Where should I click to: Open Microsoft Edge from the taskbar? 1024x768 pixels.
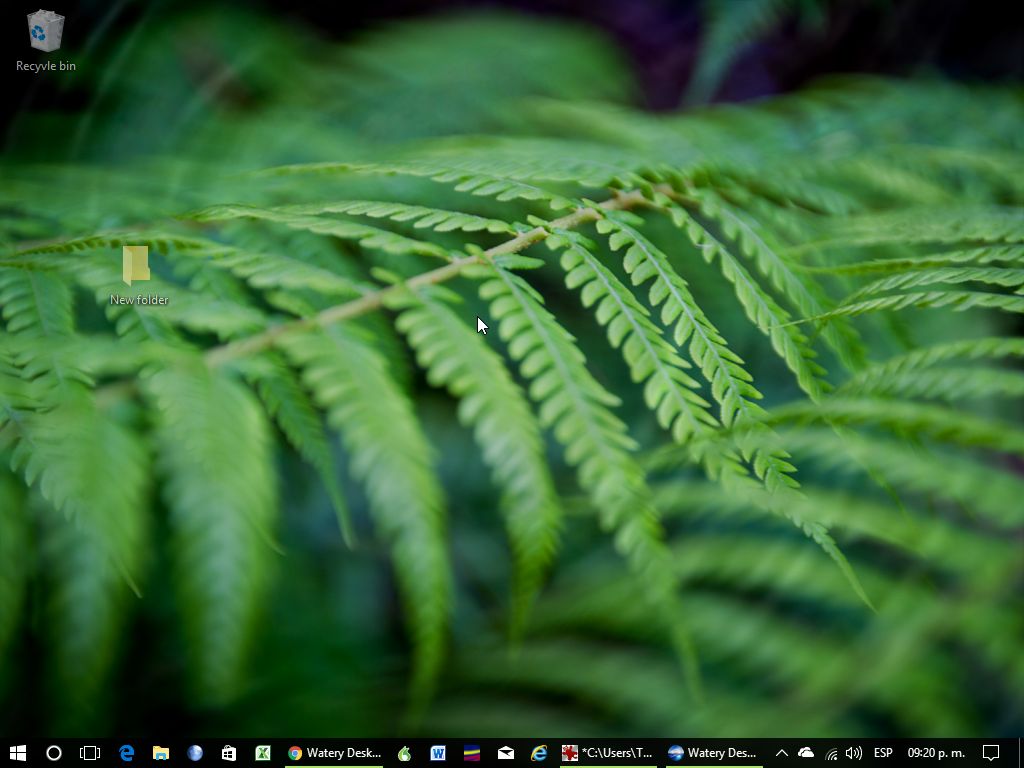pyautogui.click(x=125, y=753)
